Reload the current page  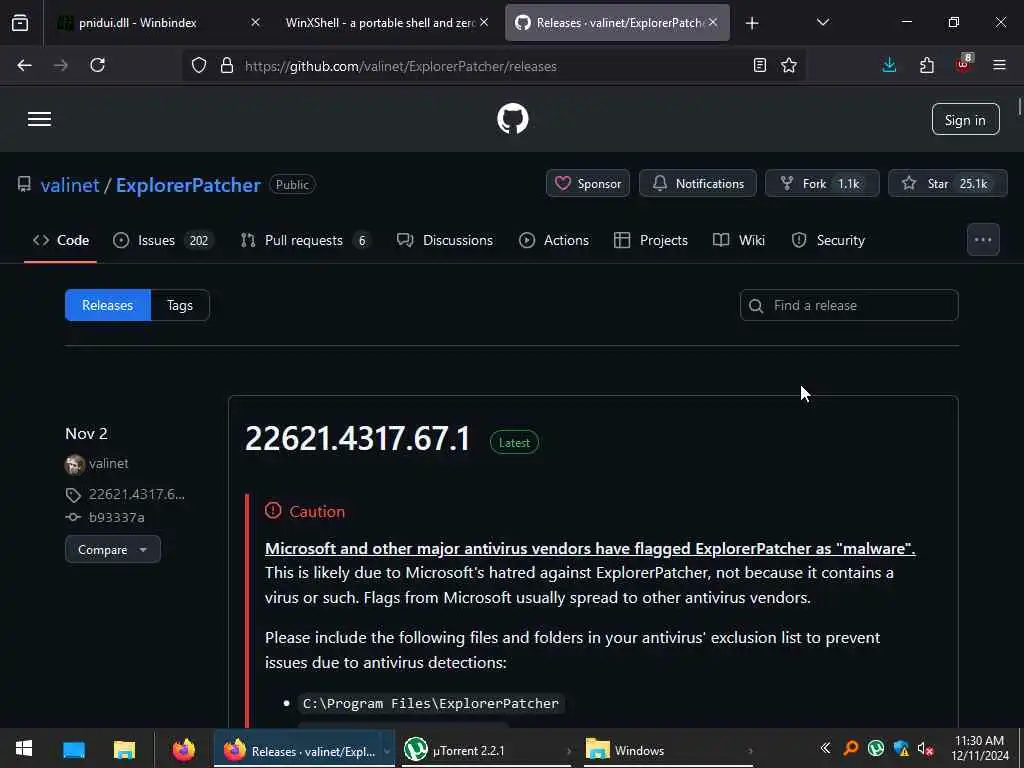coord(97,65)
